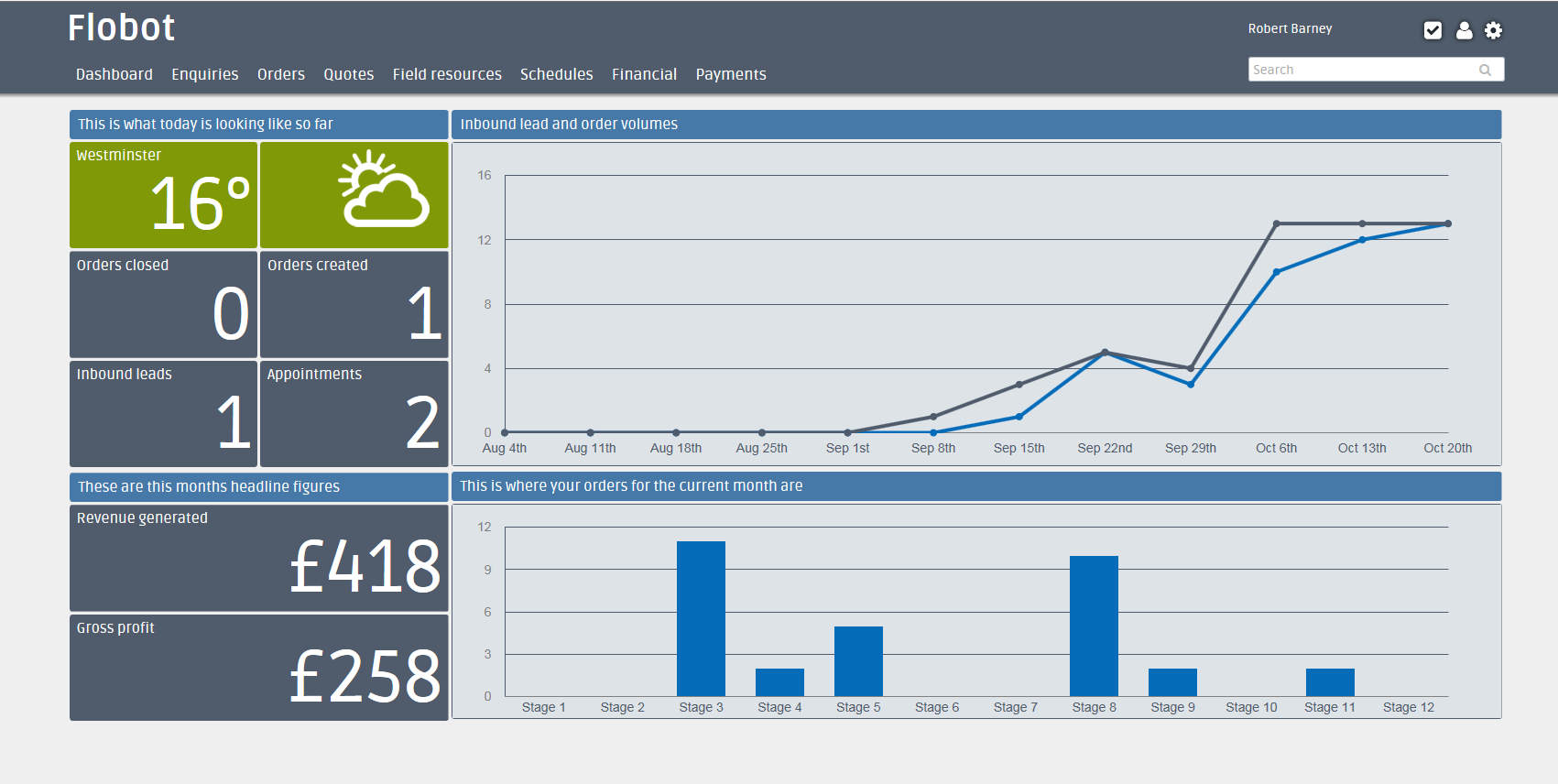The width and height of the screenshot is (1558, 784).
Task: Open the Orders menu item
Action: (x=281, y=74)
